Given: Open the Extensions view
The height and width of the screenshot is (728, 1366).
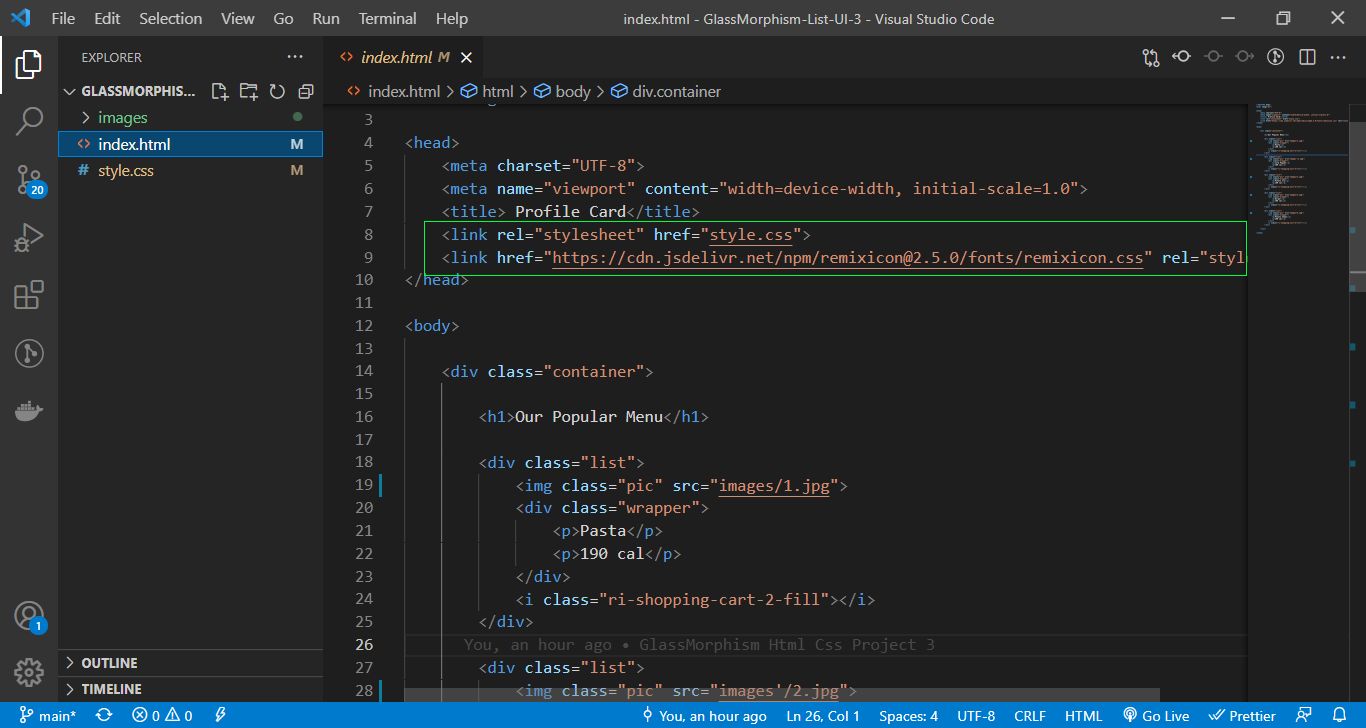Looking at the screenshot, I should (x=29, y=295).
